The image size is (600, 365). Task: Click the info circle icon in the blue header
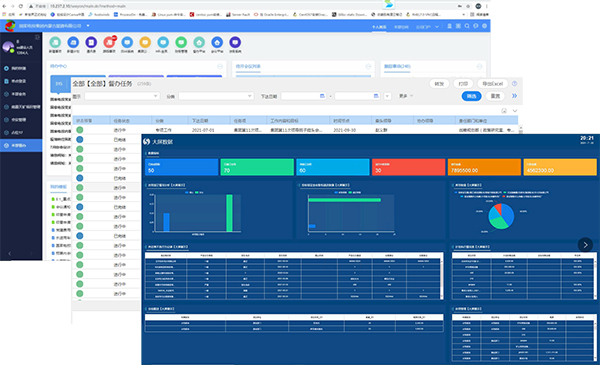click(476, 26)
